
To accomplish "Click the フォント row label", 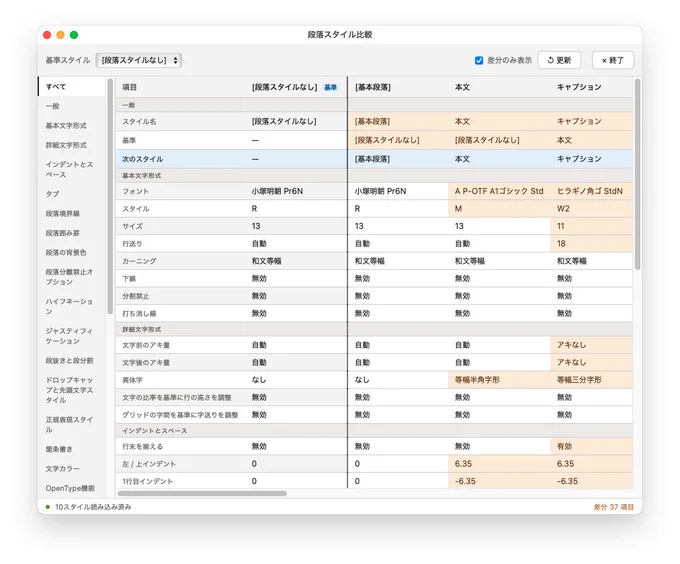I will point(135,191).
